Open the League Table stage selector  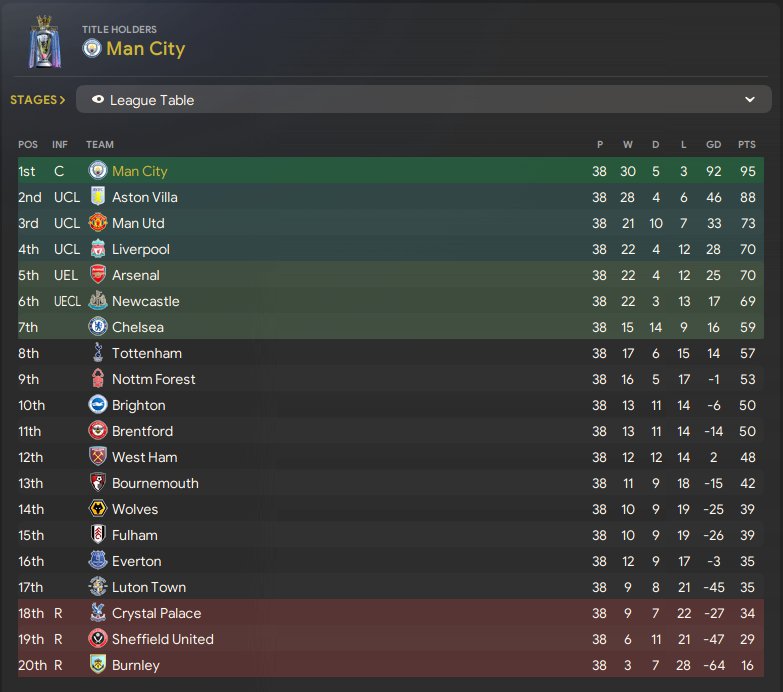tap(423, 99)
